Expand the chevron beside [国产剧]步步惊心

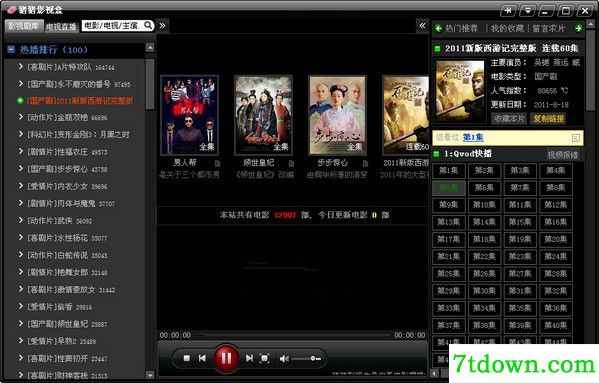pos(21,168)
